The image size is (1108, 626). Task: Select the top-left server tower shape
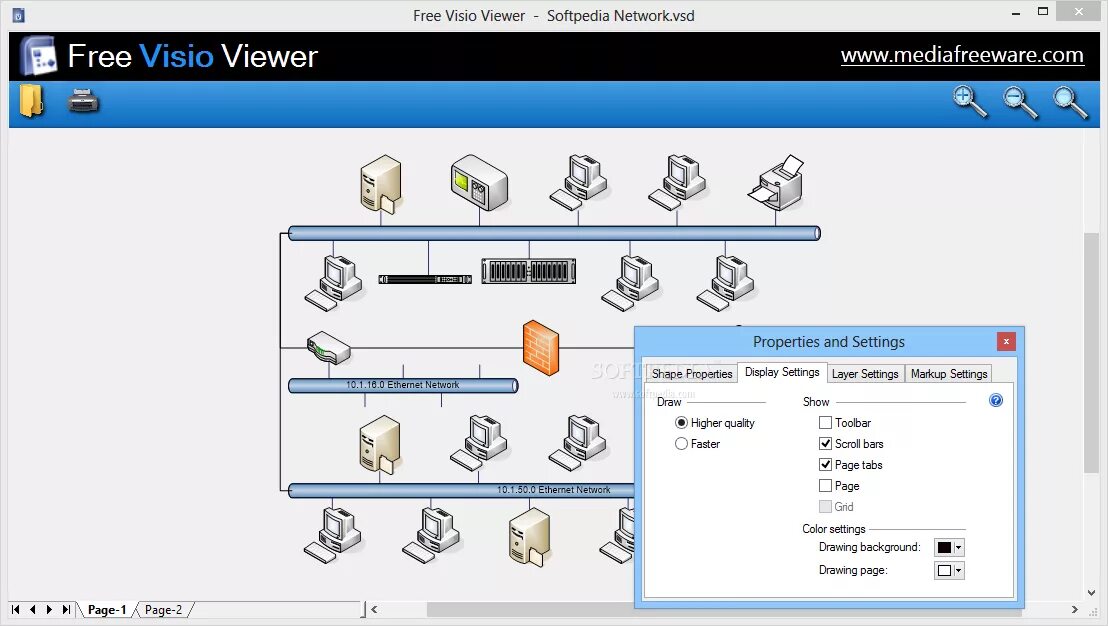point(381,184)
